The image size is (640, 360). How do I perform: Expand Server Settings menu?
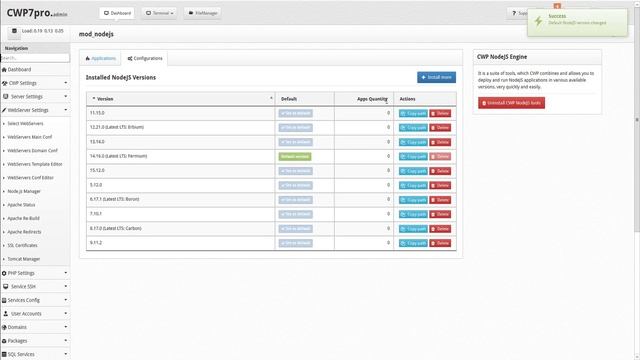tap(35, 96)
